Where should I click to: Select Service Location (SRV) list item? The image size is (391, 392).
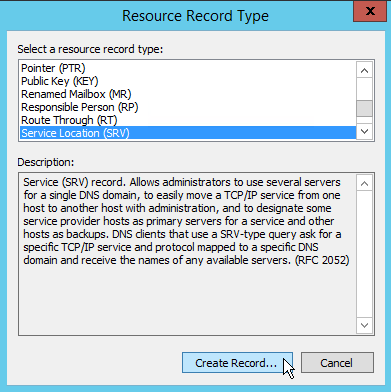pyautogui.click(x=188, y=133)
